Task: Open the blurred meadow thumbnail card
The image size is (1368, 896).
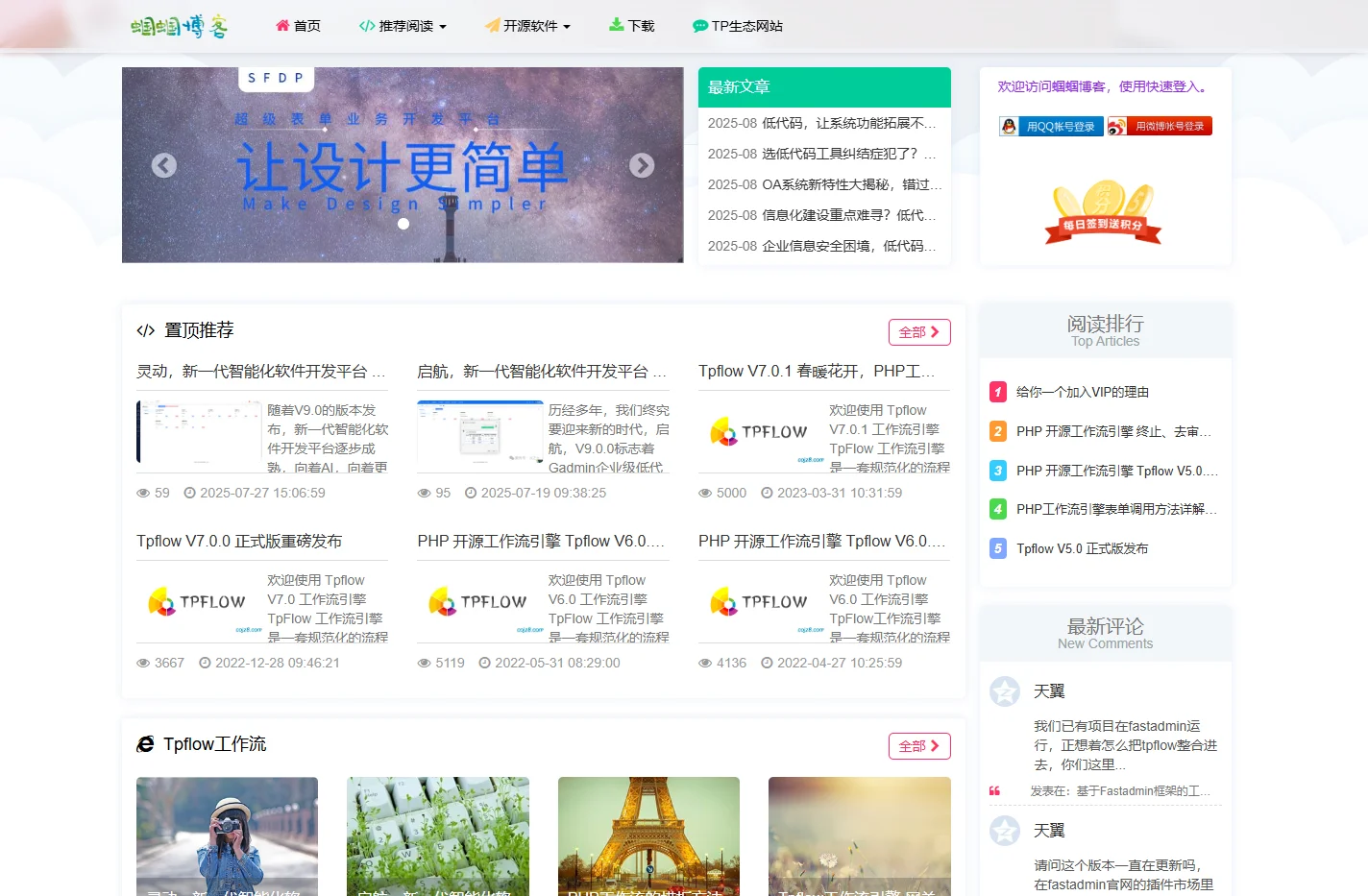Action: [860, 836]
